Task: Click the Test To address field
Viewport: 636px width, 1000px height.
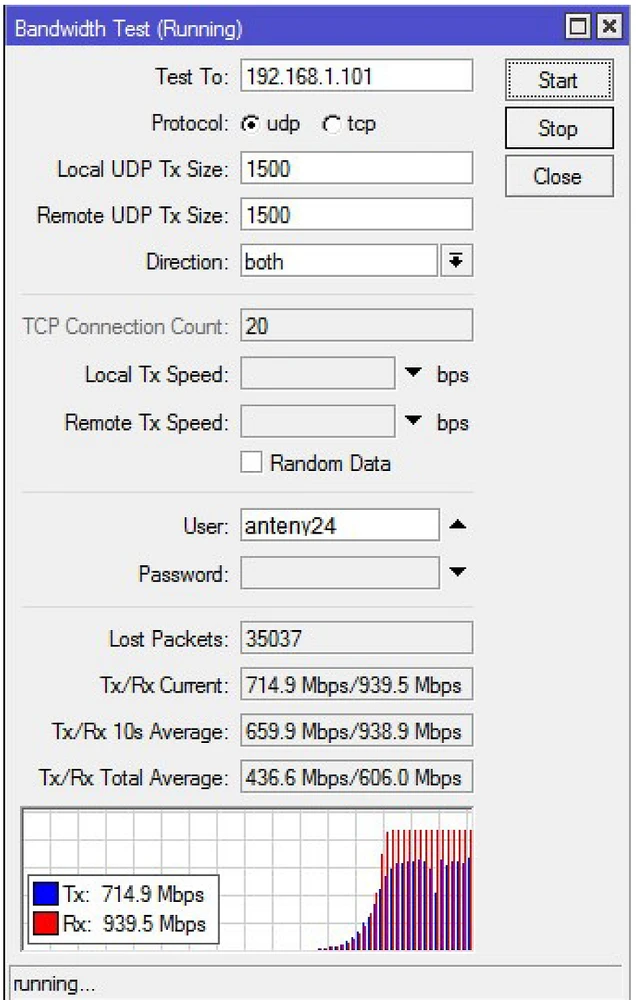Action: pyautogui.click(x=356, y=76)
